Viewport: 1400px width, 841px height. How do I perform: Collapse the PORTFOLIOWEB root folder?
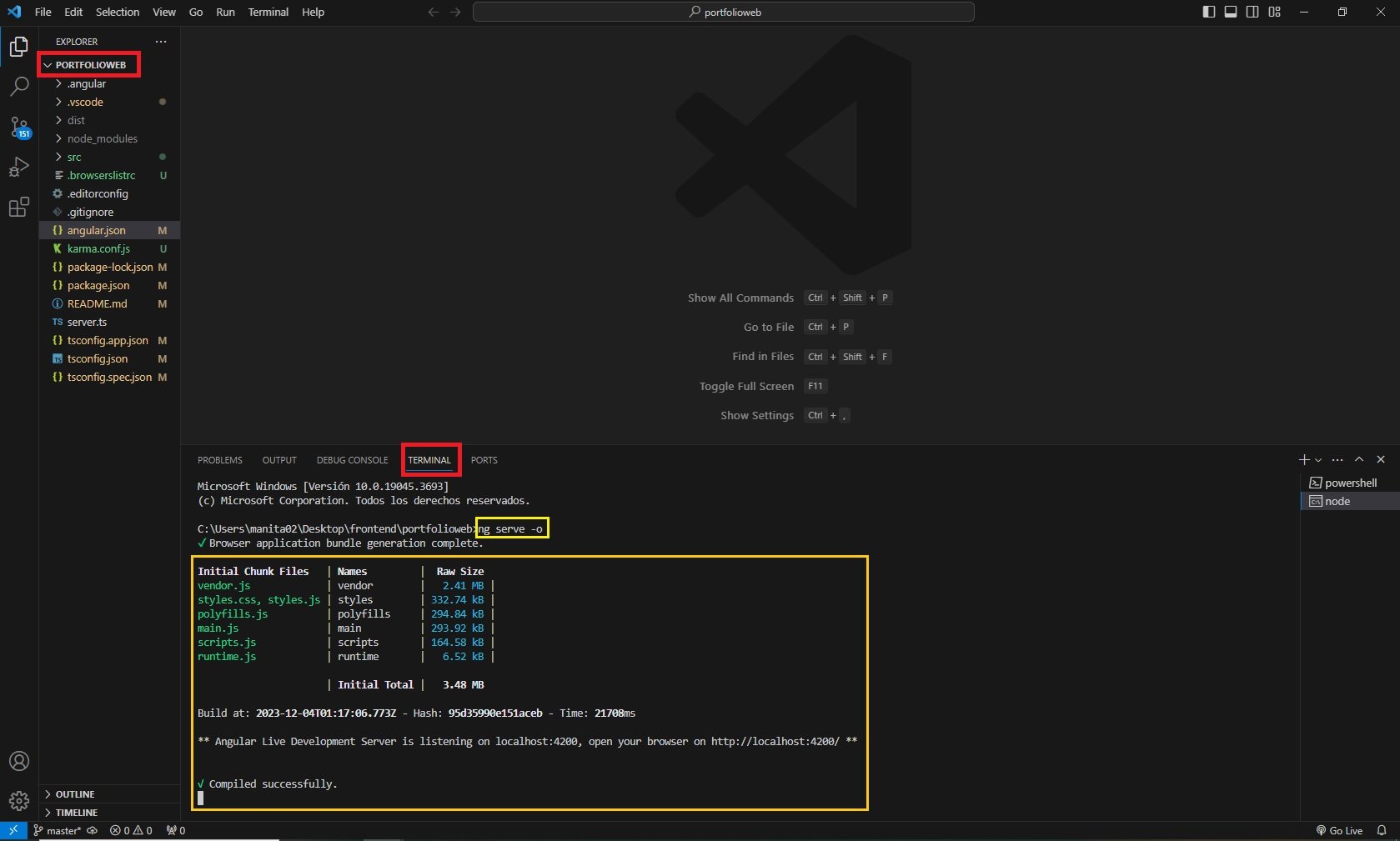[x=90, y=65]
